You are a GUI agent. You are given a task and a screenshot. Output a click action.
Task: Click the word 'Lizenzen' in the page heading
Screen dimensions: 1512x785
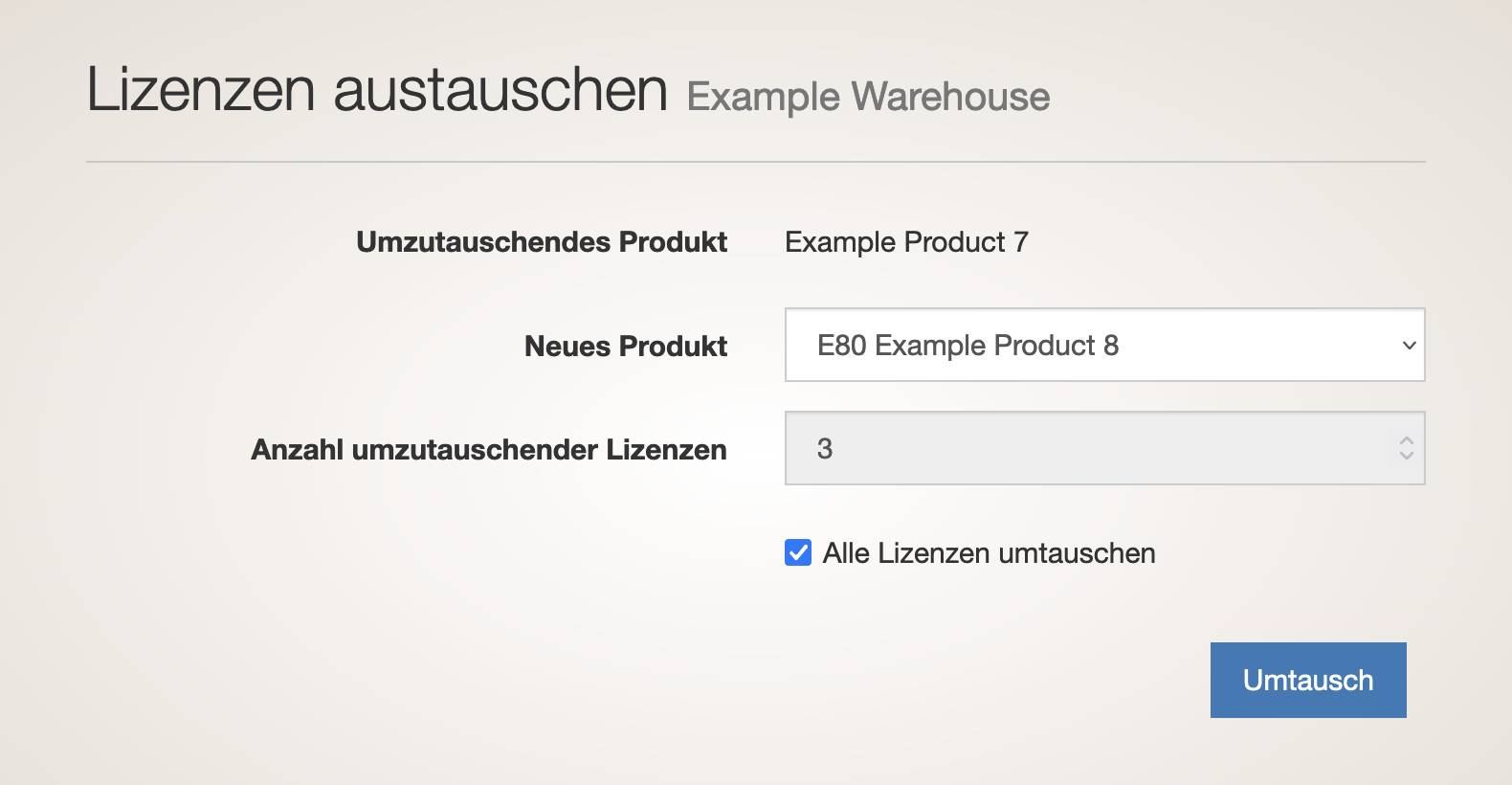click(x=201, y=90)
